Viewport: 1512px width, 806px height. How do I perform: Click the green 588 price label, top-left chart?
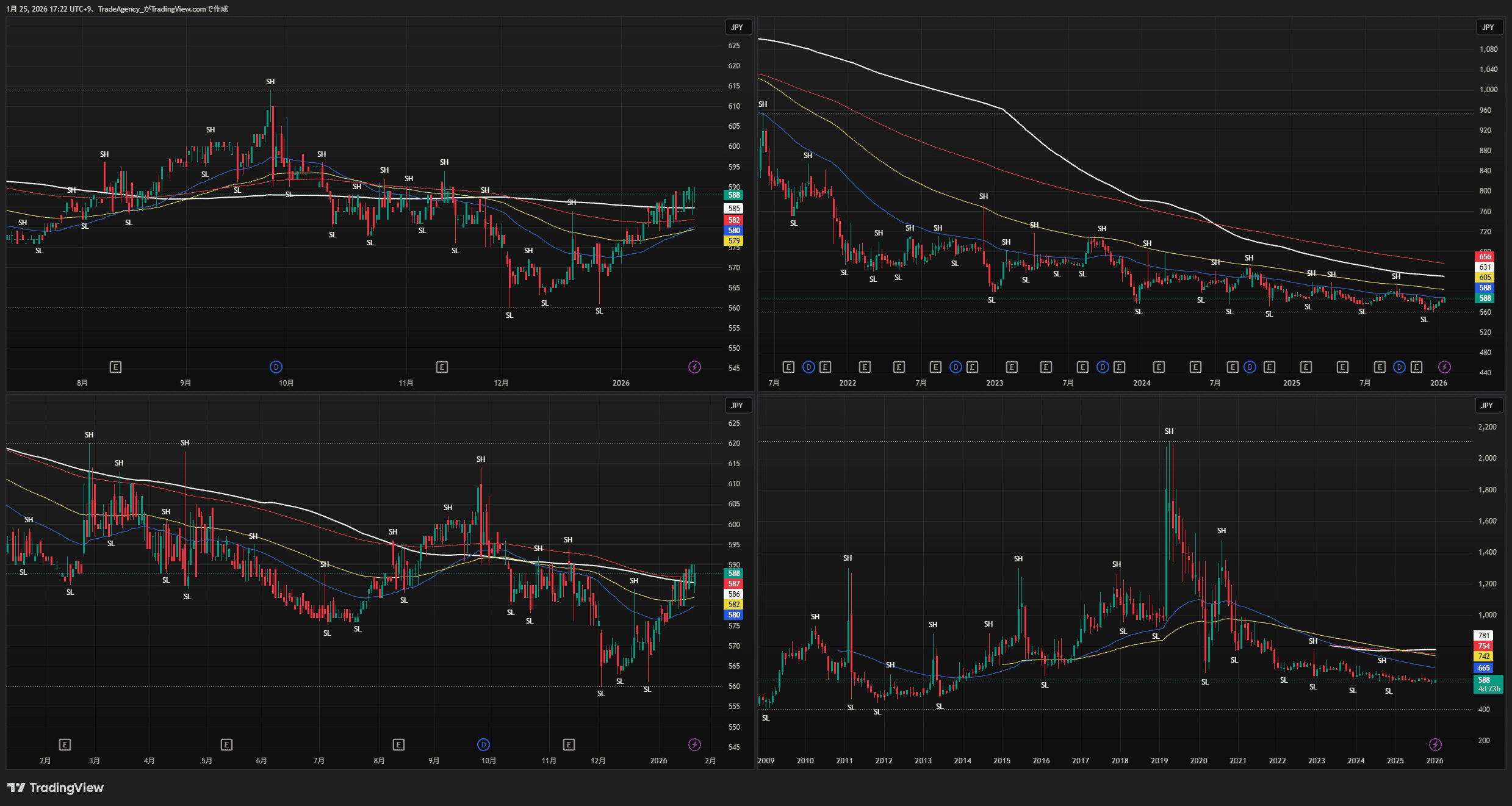point(733,195)
